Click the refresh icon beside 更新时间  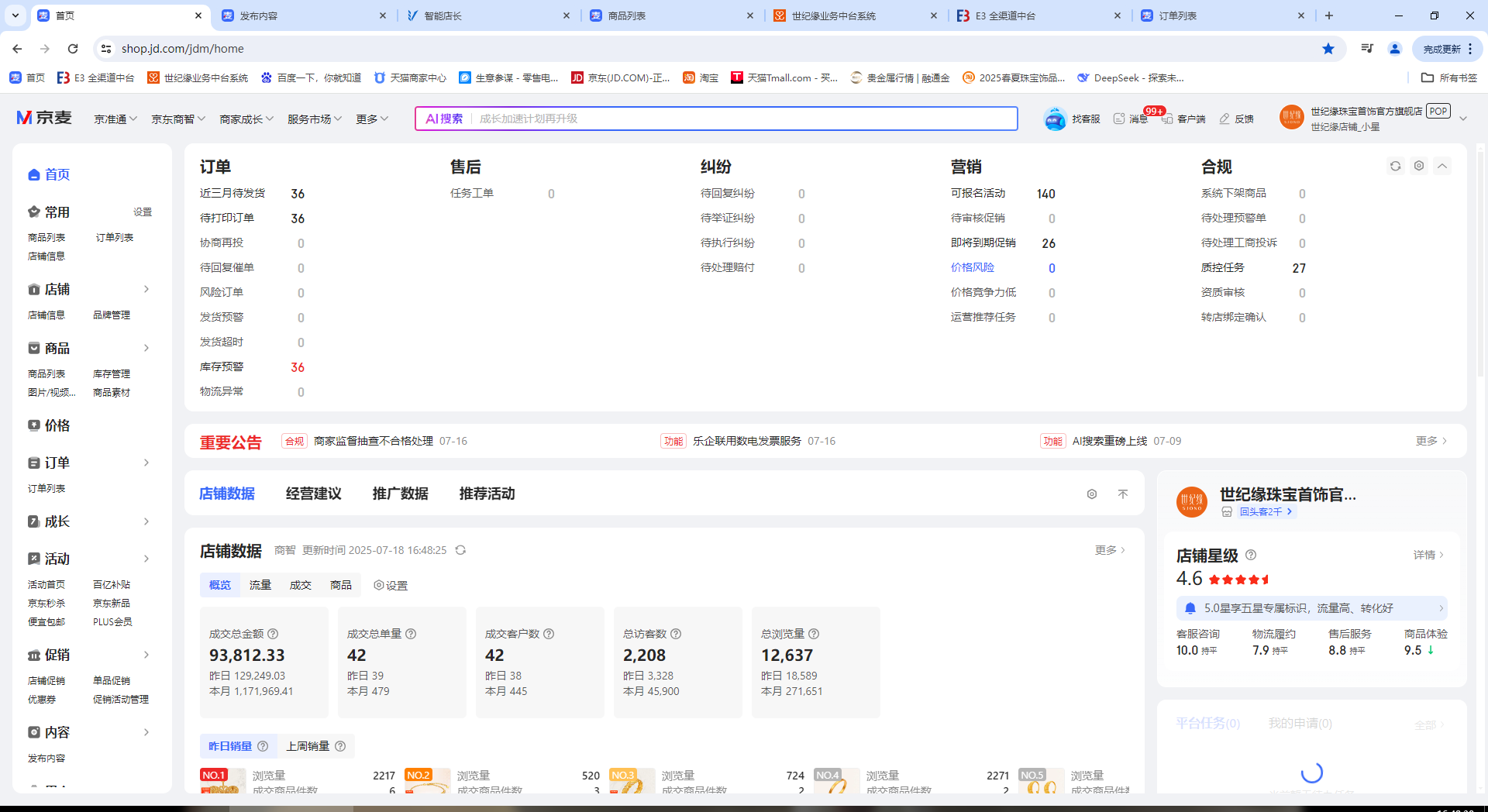pyautogui.click(x=460, y=550)
